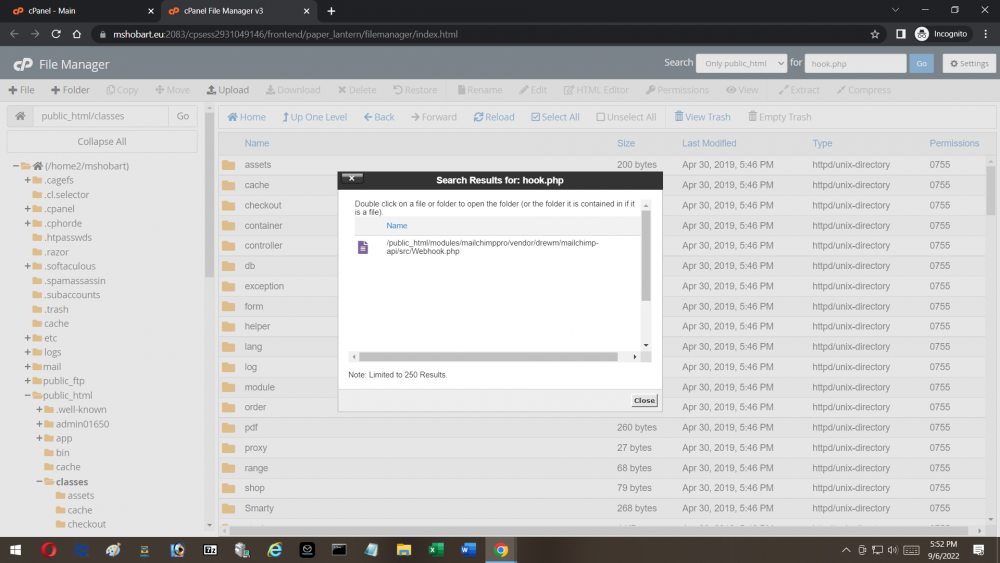Select the Webhook.php search result file icon
The image size is (1000, 563).
coord(363,247)
